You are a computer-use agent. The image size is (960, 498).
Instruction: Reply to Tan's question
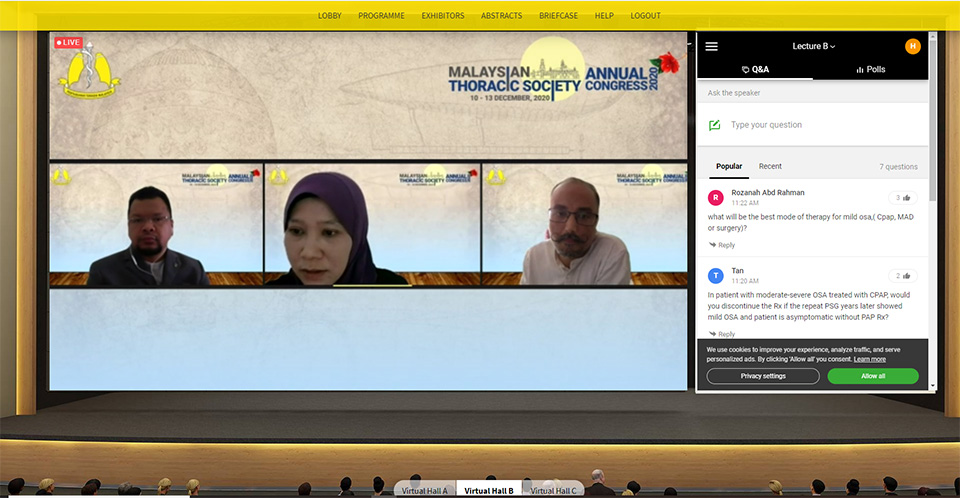(722, 334)
